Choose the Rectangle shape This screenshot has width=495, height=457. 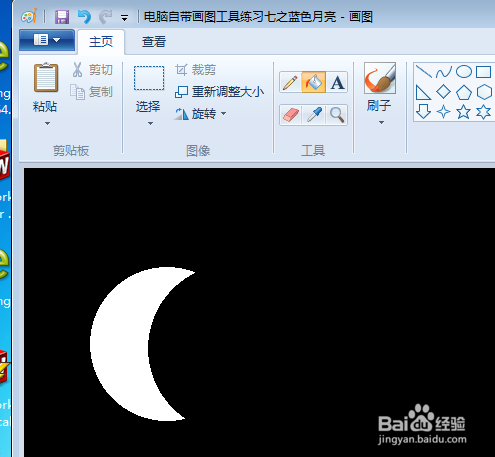(x=483, y=72)
